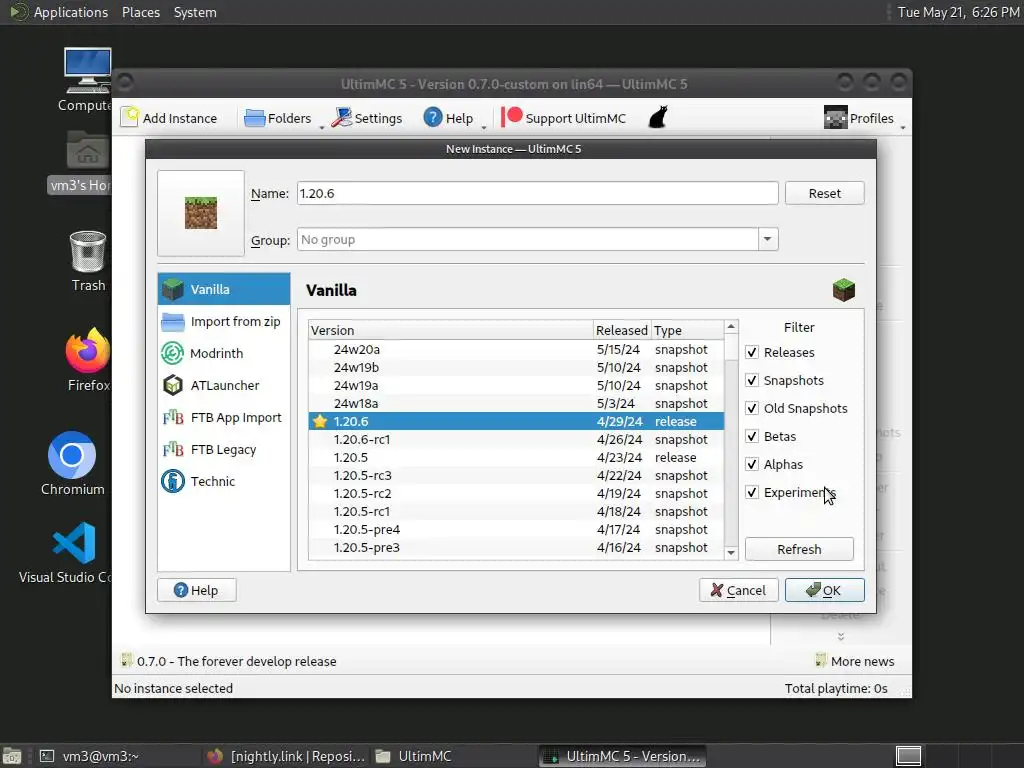Open the 0.7.0 forever develop release news

pyautogui.click(x=229, y=661)
